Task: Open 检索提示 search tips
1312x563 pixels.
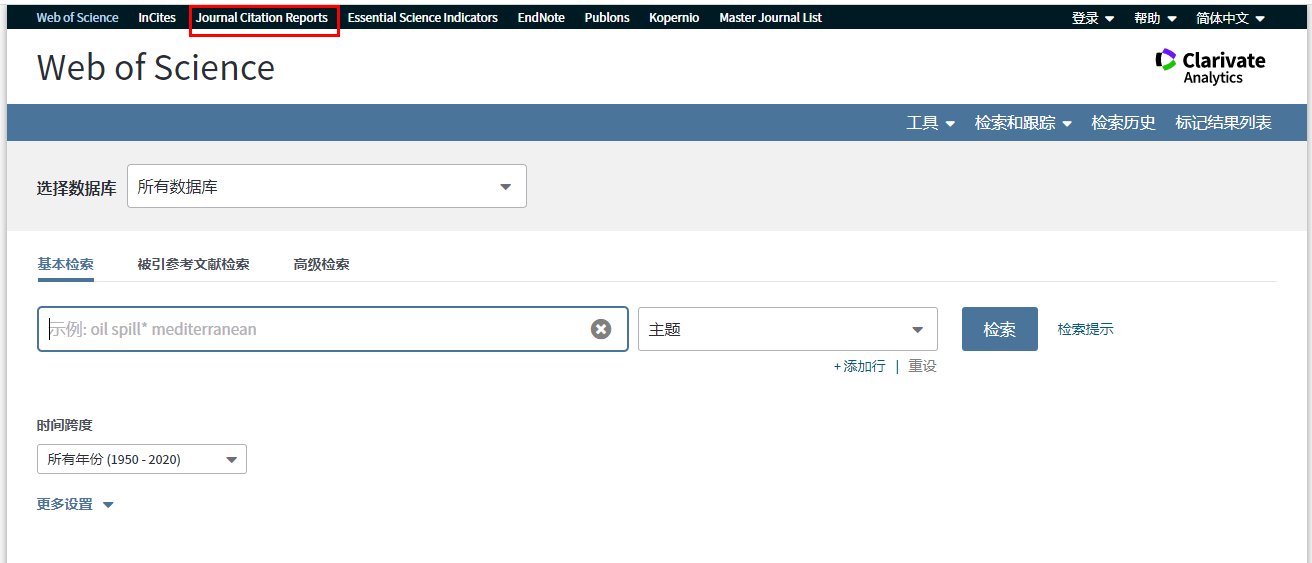Action: pos(1085,329)
